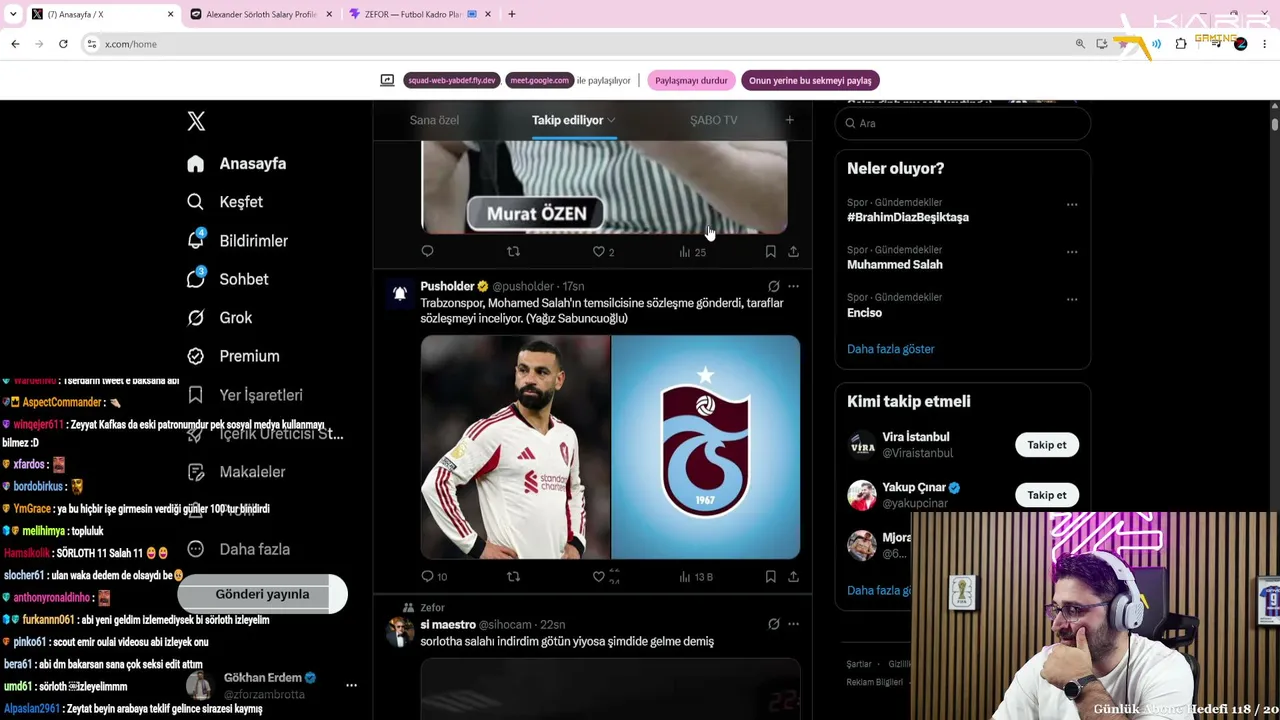This screenshot has width=1280, height=720.
Task: Switch to the Sana özel tab
Action: click(434, 120)
